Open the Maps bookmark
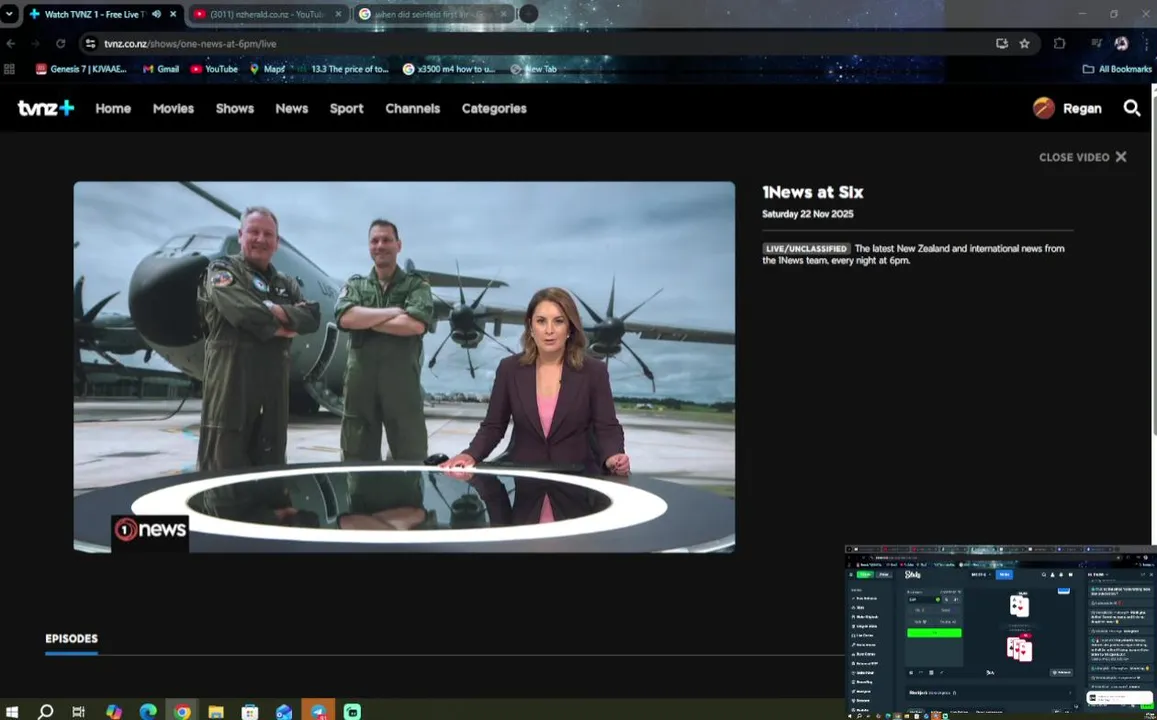This screenshot has height=720, width=1157. coord(267,69)
